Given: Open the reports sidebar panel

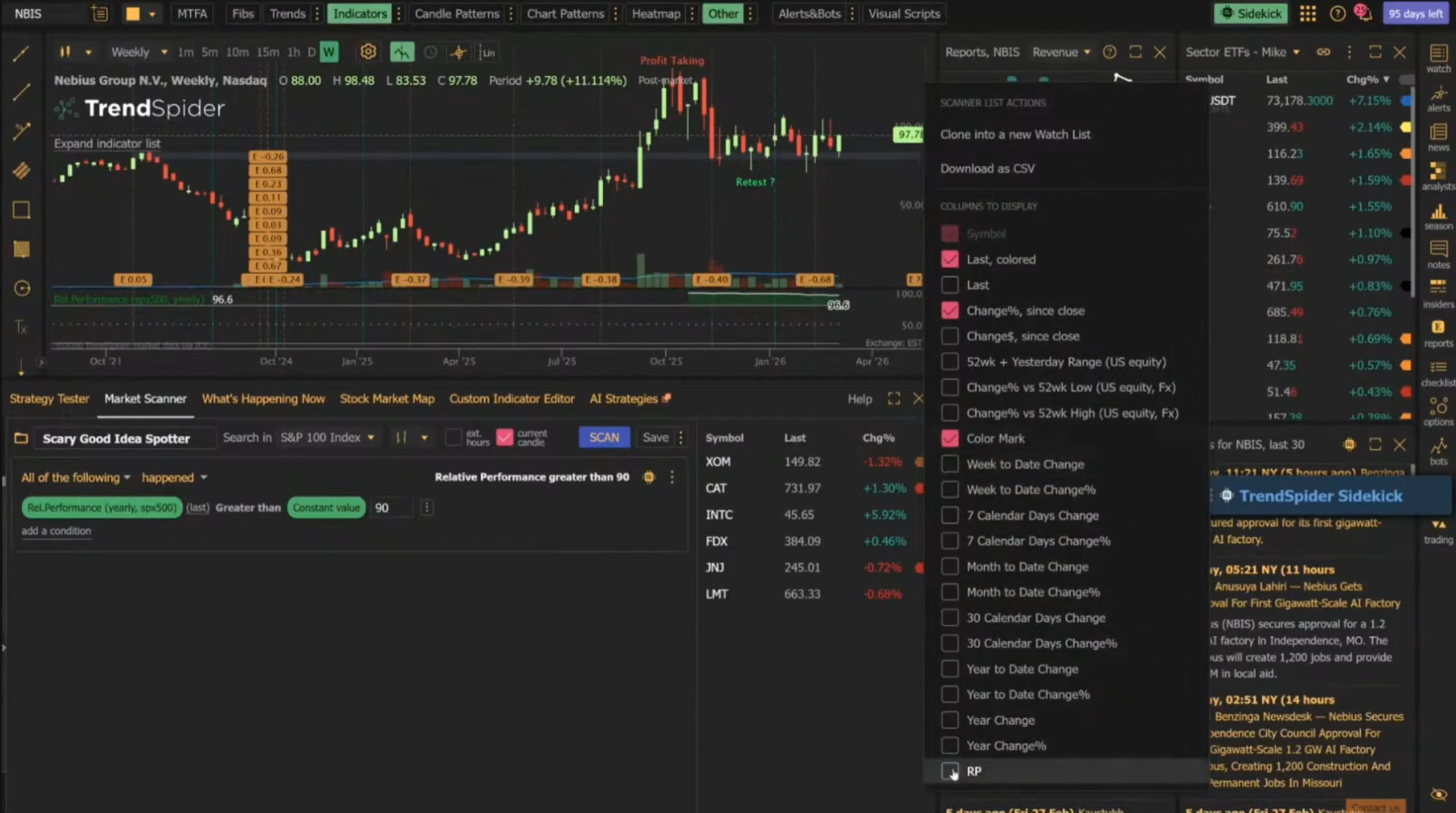Looking at the screenshot, I should [x=1438, y=334].
